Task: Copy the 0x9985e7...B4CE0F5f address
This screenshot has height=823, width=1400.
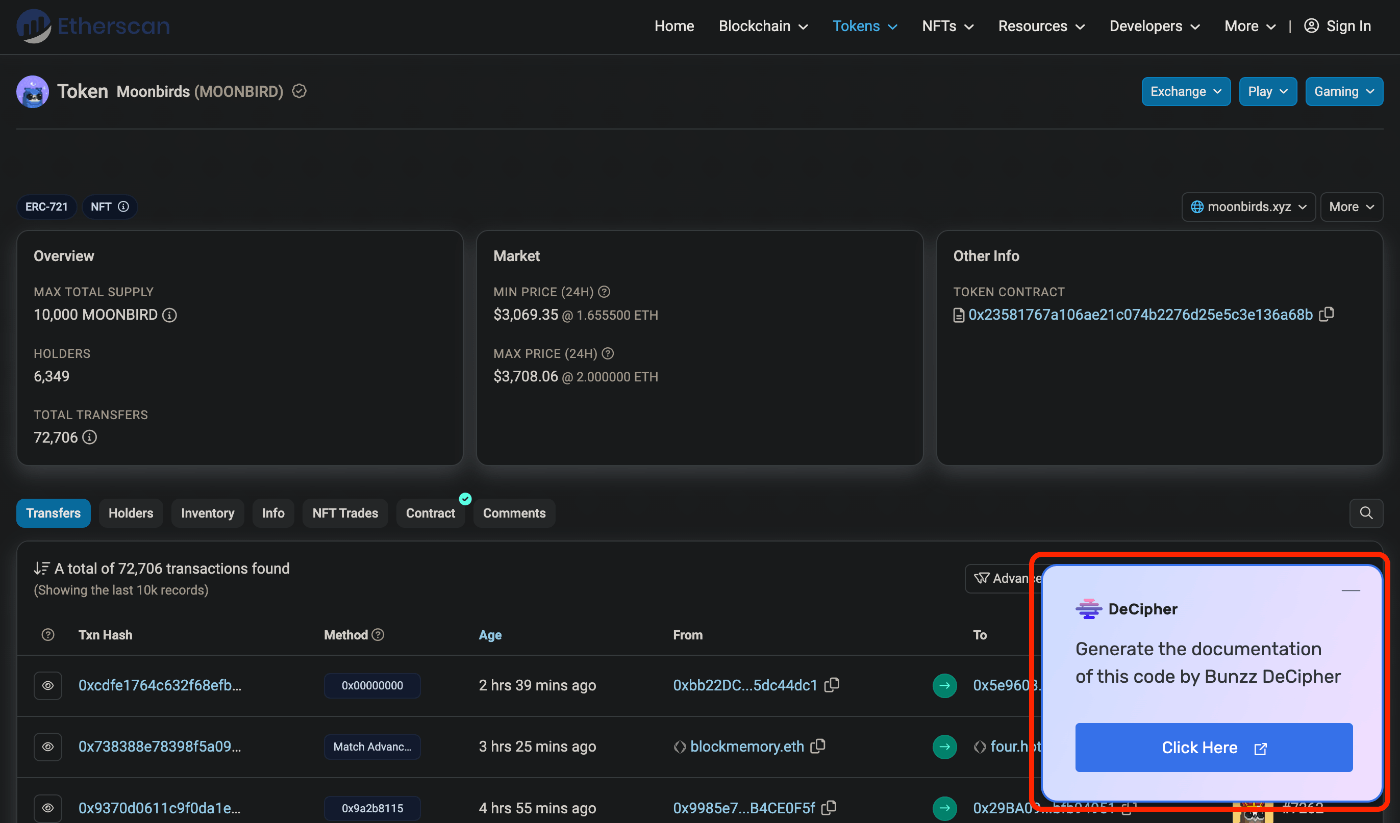Action: point(829,808)
